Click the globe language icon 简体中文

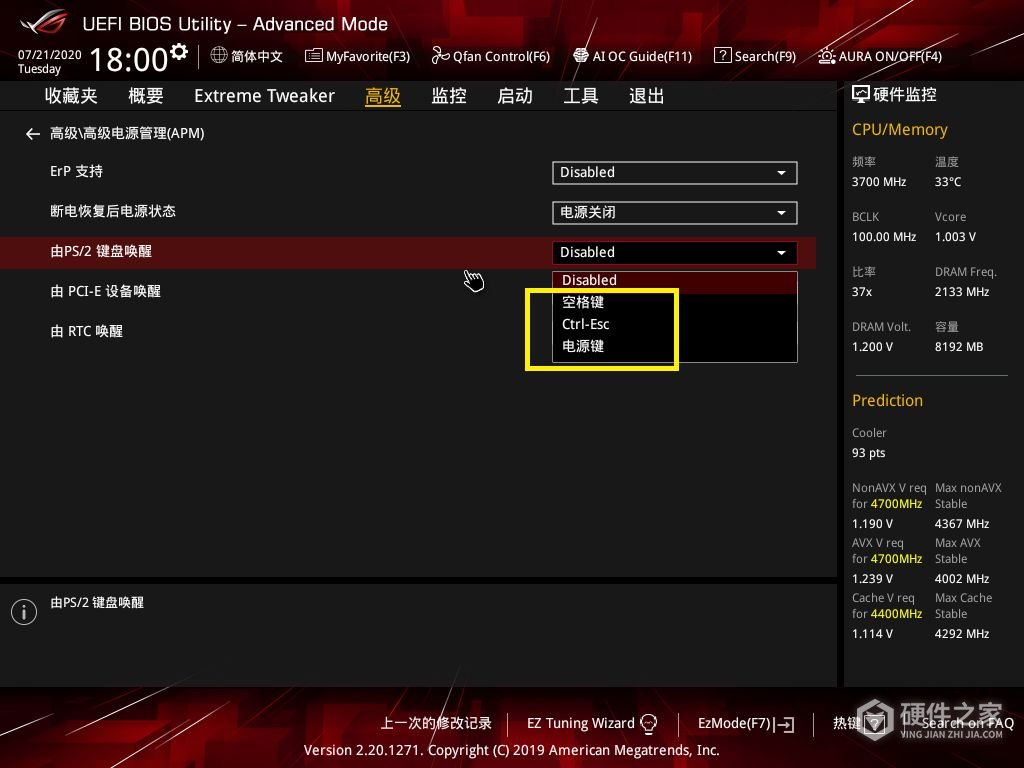[219, 56]
